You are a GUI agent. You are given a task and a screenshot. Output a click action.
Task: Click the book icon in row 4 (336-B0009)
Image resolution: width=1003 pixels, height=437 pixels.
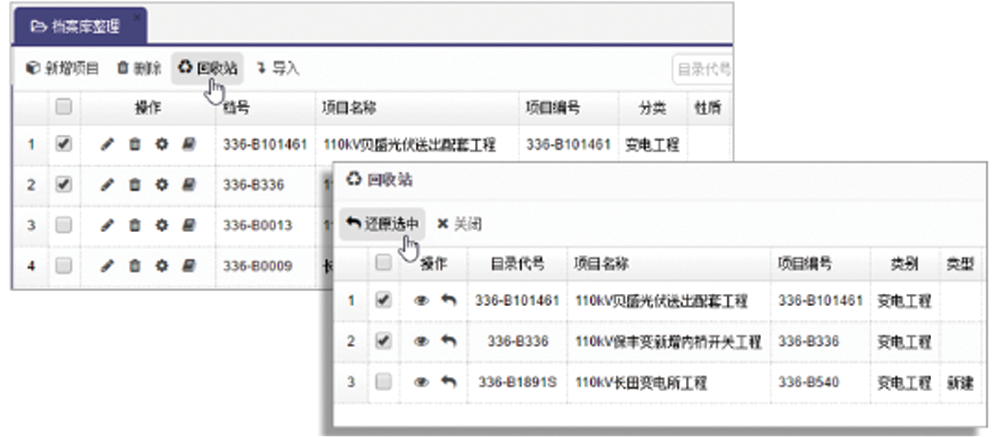tap(187, 266)
